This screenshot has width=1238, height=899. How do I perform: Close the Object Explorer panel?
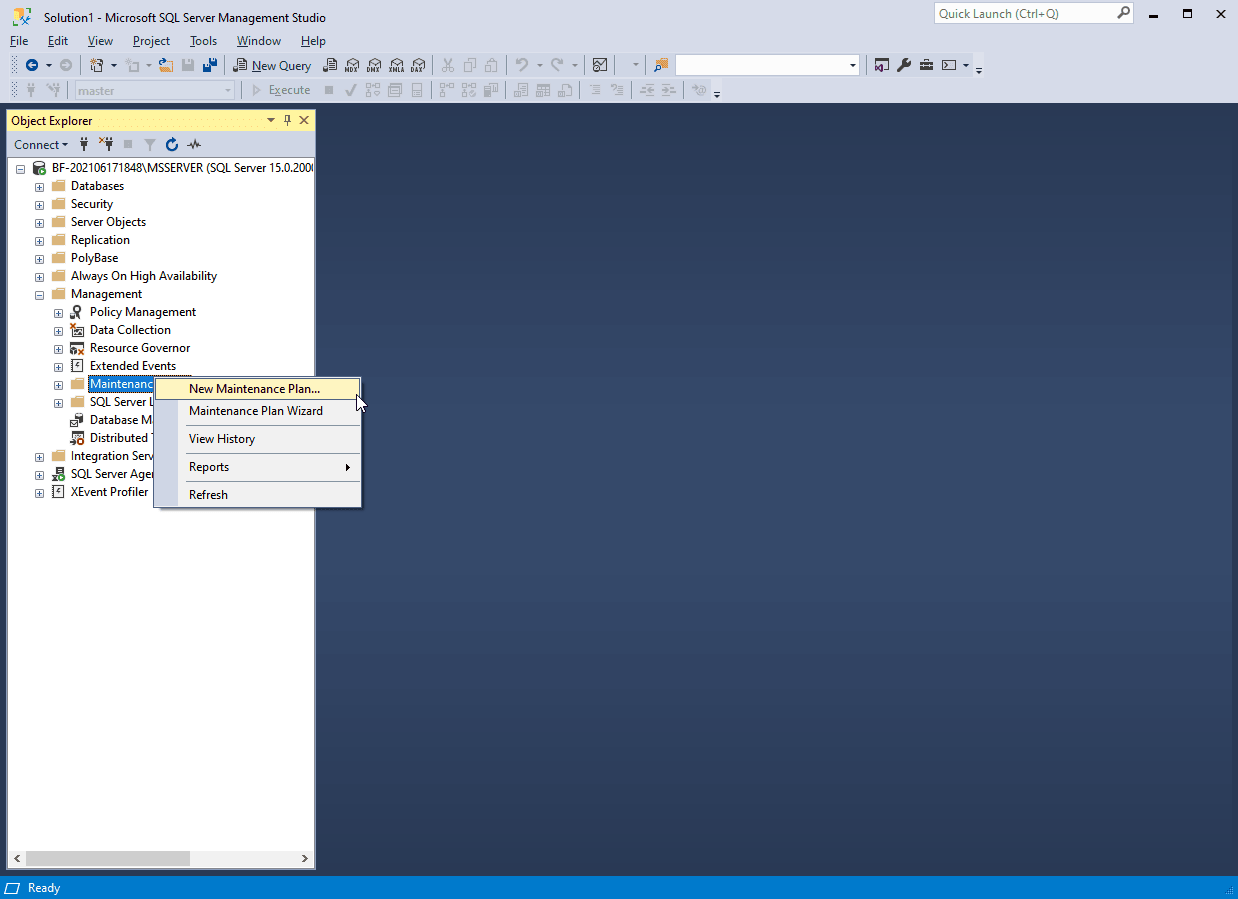(304, 120)
